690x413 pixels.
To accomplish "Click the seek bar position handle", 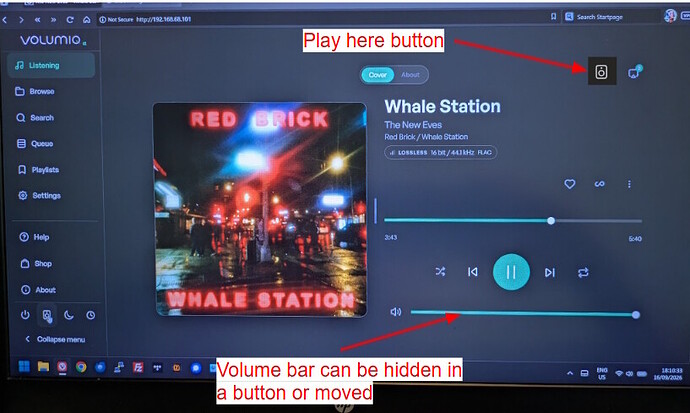I will point(551,221).
